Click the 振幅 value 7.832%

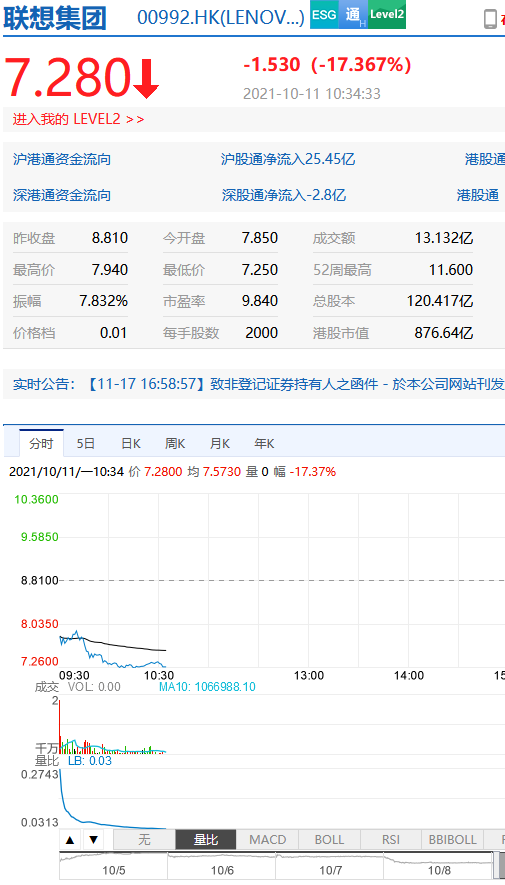click(104, 301)
